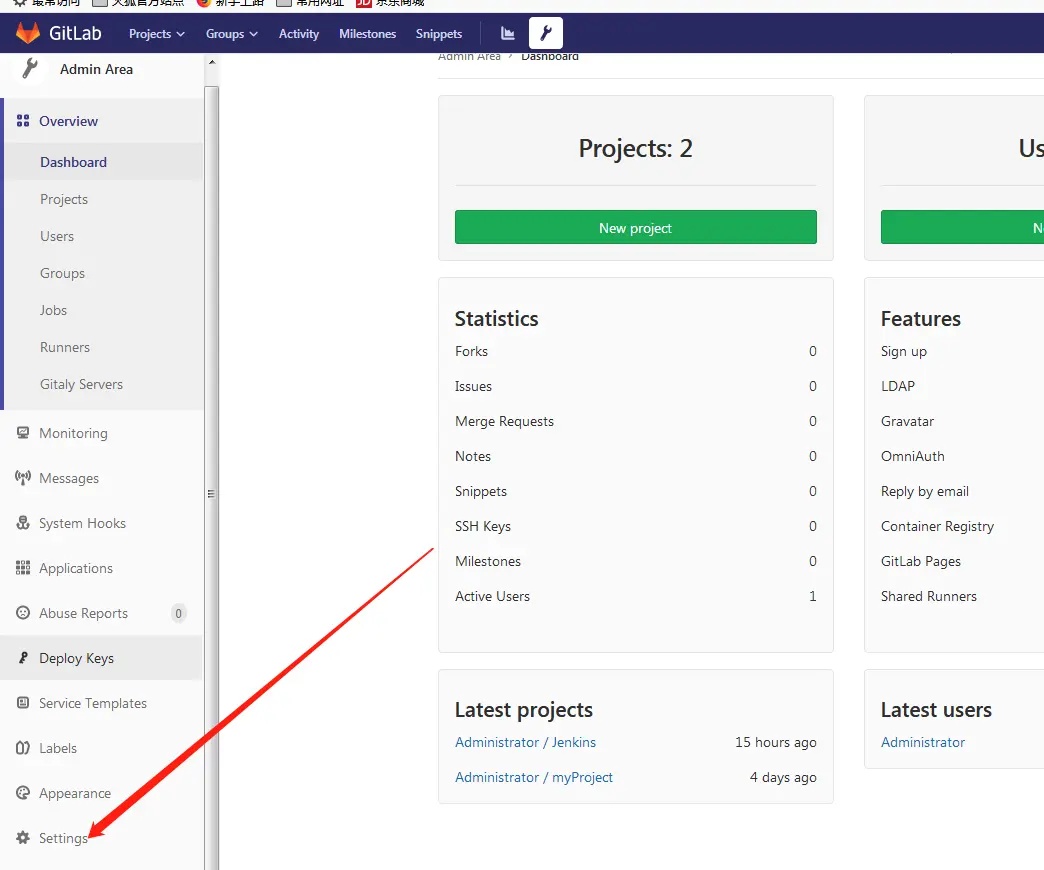This screenshot has height=870, width=1044.
Task: Click the Abuse Reports count badge
Action: pos(178,613)
